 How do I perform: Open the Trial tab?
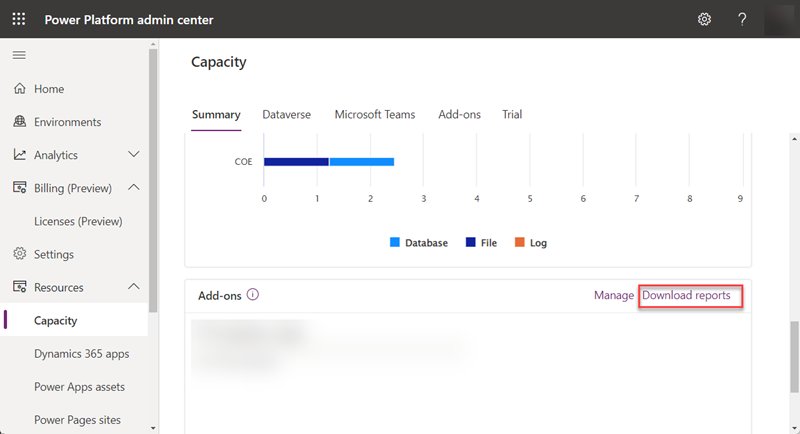(512, 115)
